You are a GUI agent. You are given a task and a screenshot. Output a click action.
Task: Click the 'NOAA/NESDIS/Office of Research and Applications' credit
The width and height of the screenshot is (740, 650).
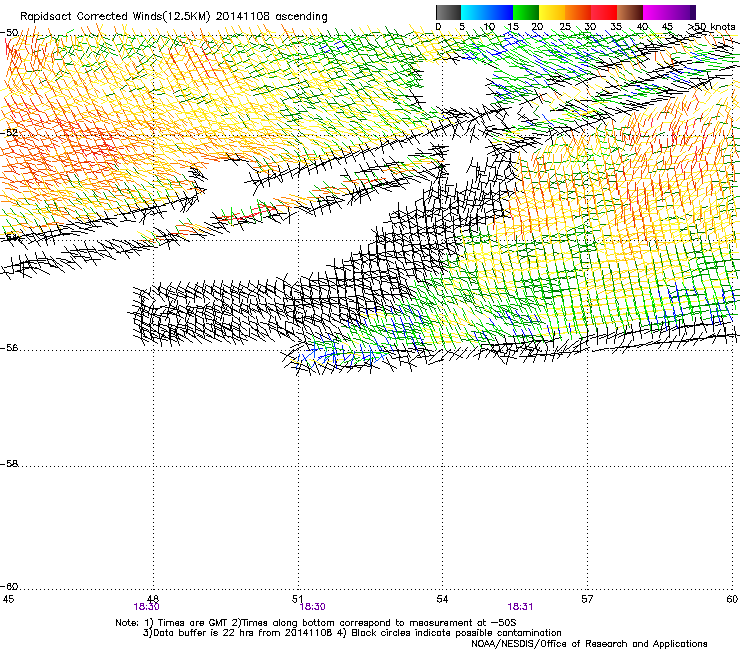(589, 644)
